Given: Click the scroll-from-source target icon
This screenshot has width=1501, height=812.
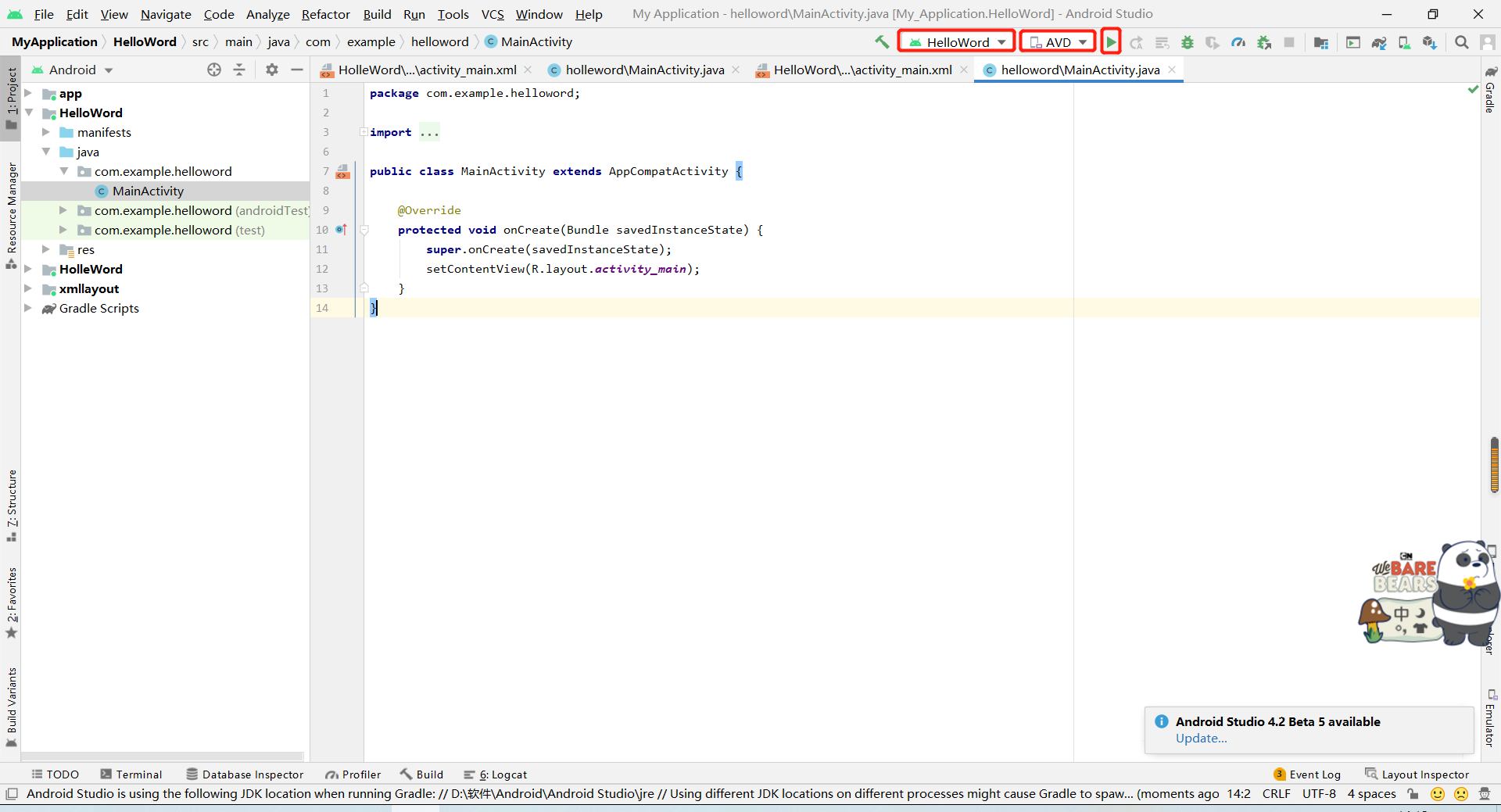Looking at the screenshot, I should pos(214,70).
